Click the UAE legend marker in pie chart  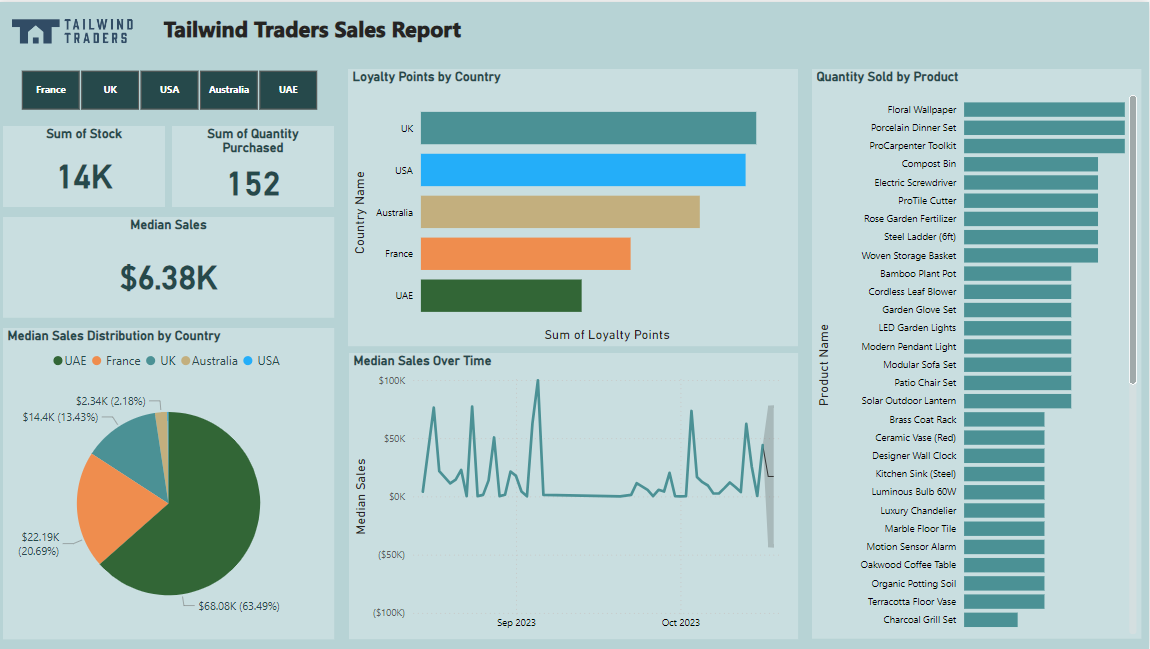[58, 361]
